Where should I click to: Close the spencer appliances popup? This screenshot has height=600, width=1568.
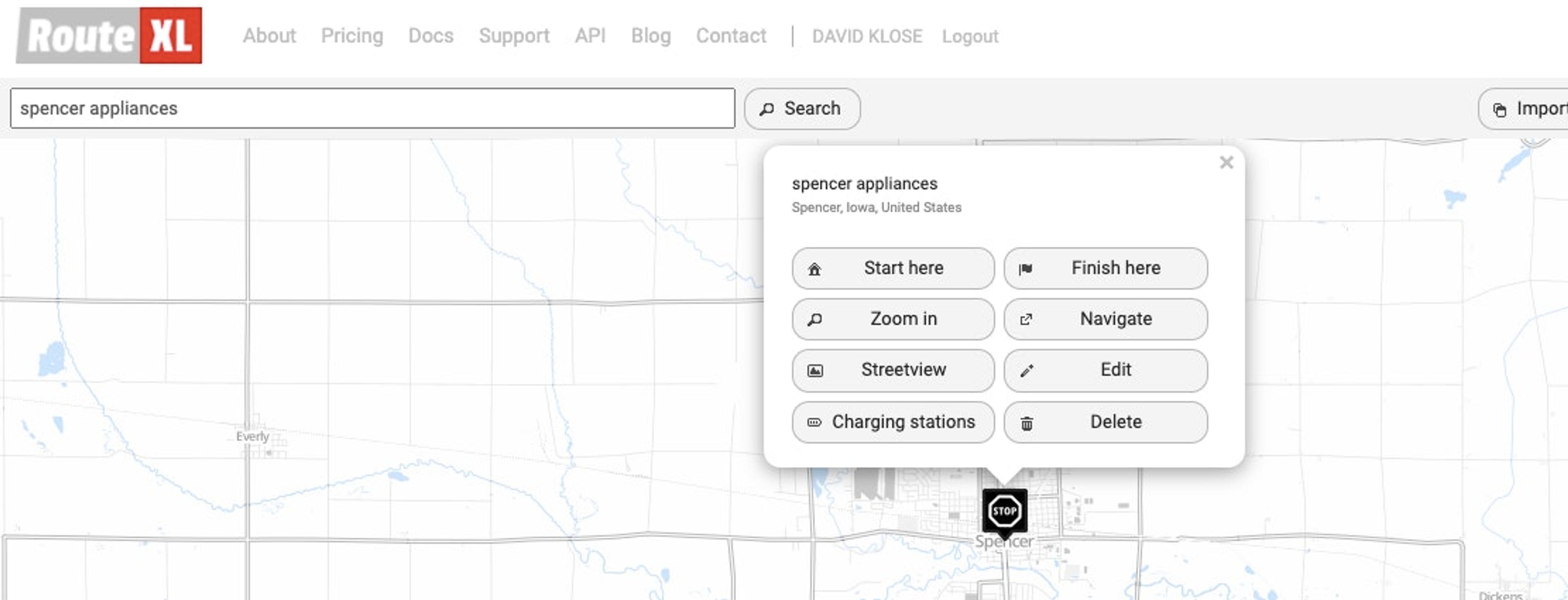pyautogui.click(x=1226, y=163)
